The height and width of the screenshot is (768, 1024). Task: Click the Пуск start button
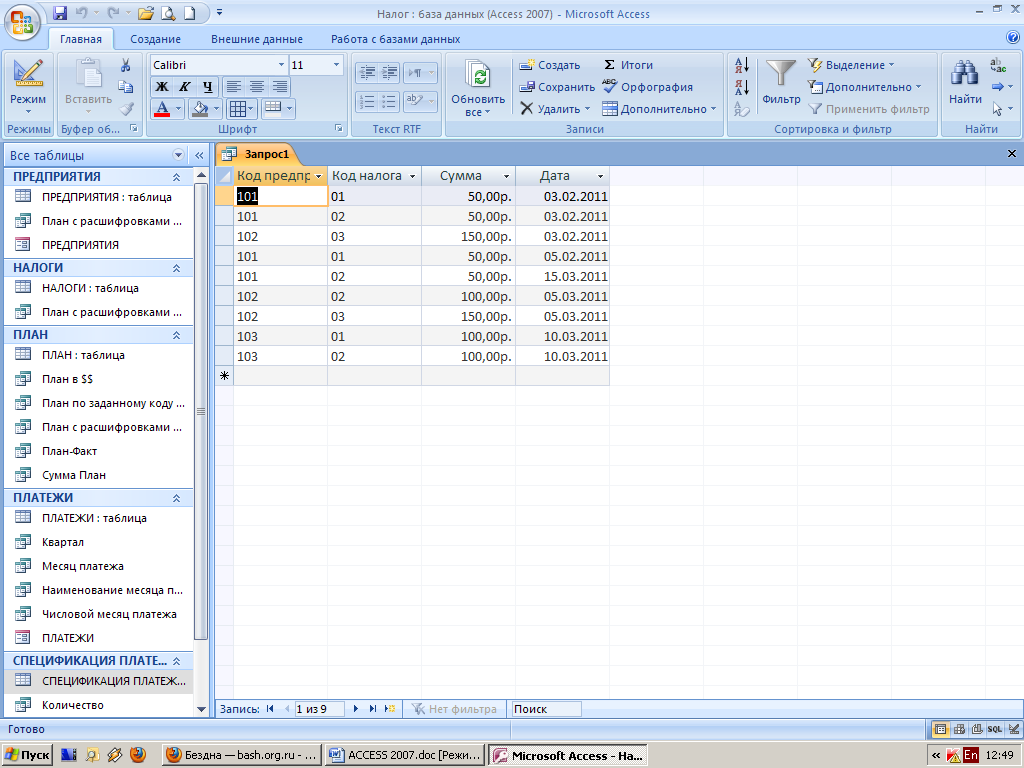27,756
